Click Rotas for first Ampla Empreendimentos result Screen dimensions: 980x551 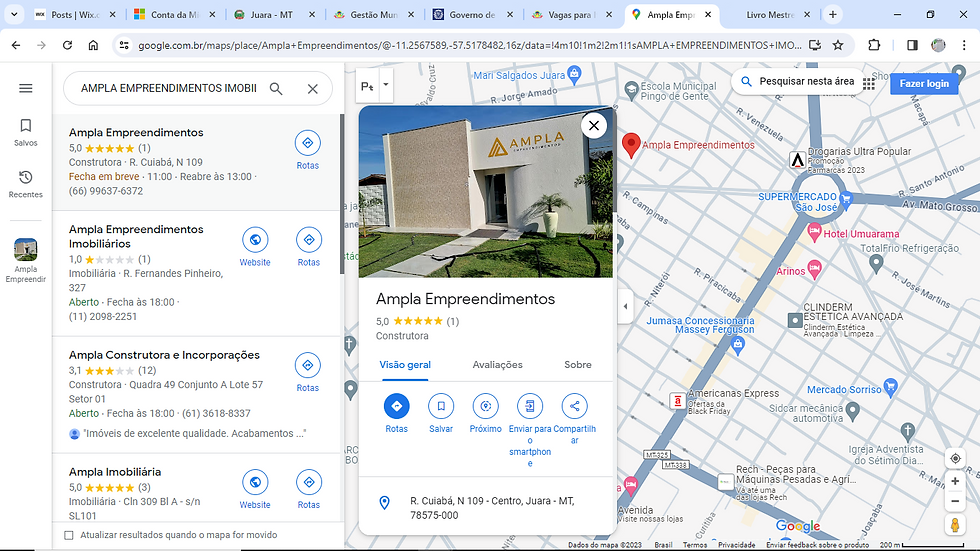click(308, 150)
